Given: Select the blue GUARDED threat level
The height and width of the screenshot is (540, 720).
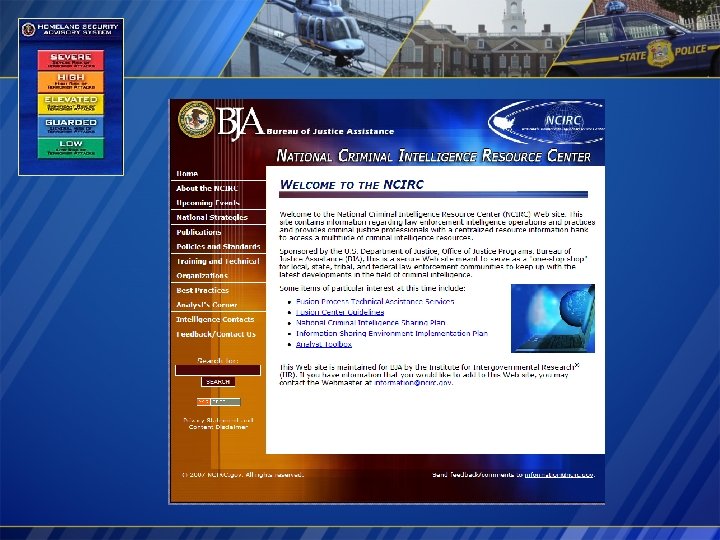Looking at the screenshot, I should 71,126.
